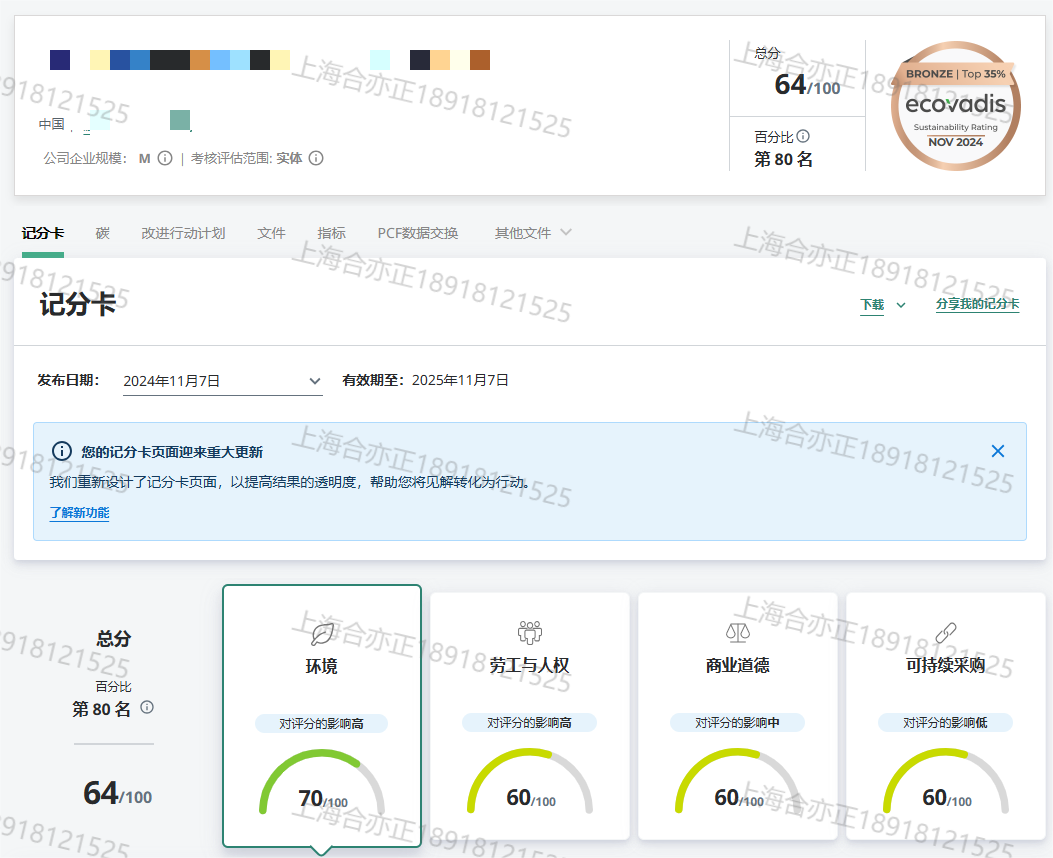The height and width of the screenshot is (858, 1053).
Task: Click the business ethics scales icon
Action: click(737, 632)
